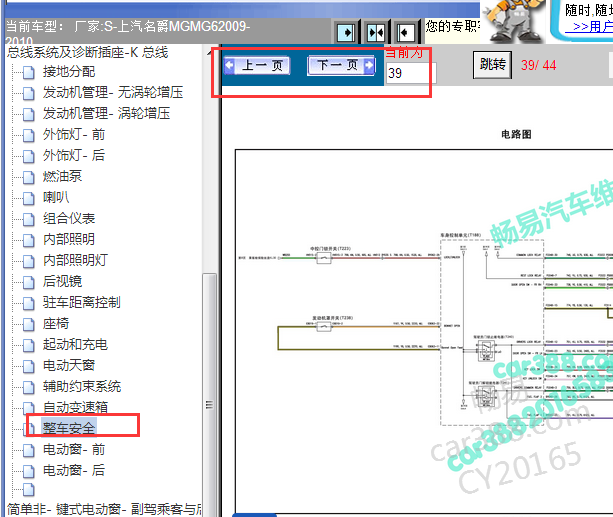Click the document icon beside 外饰灯- 后

(29, 156)
